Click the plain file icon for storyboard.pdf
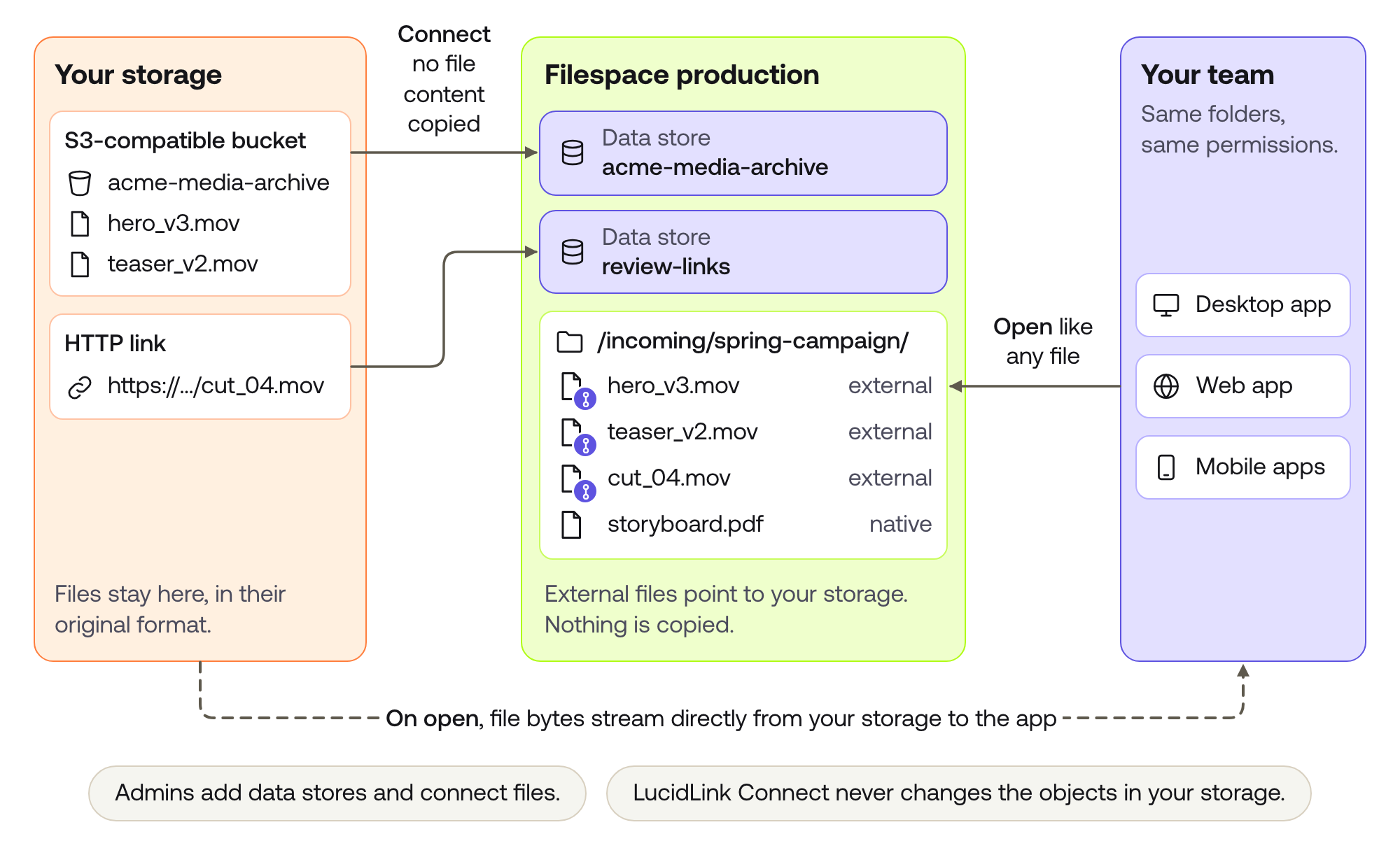Image resolution: width=1400 pixels, height=862 pixels. pyautogui.click(x=571, y=525)
